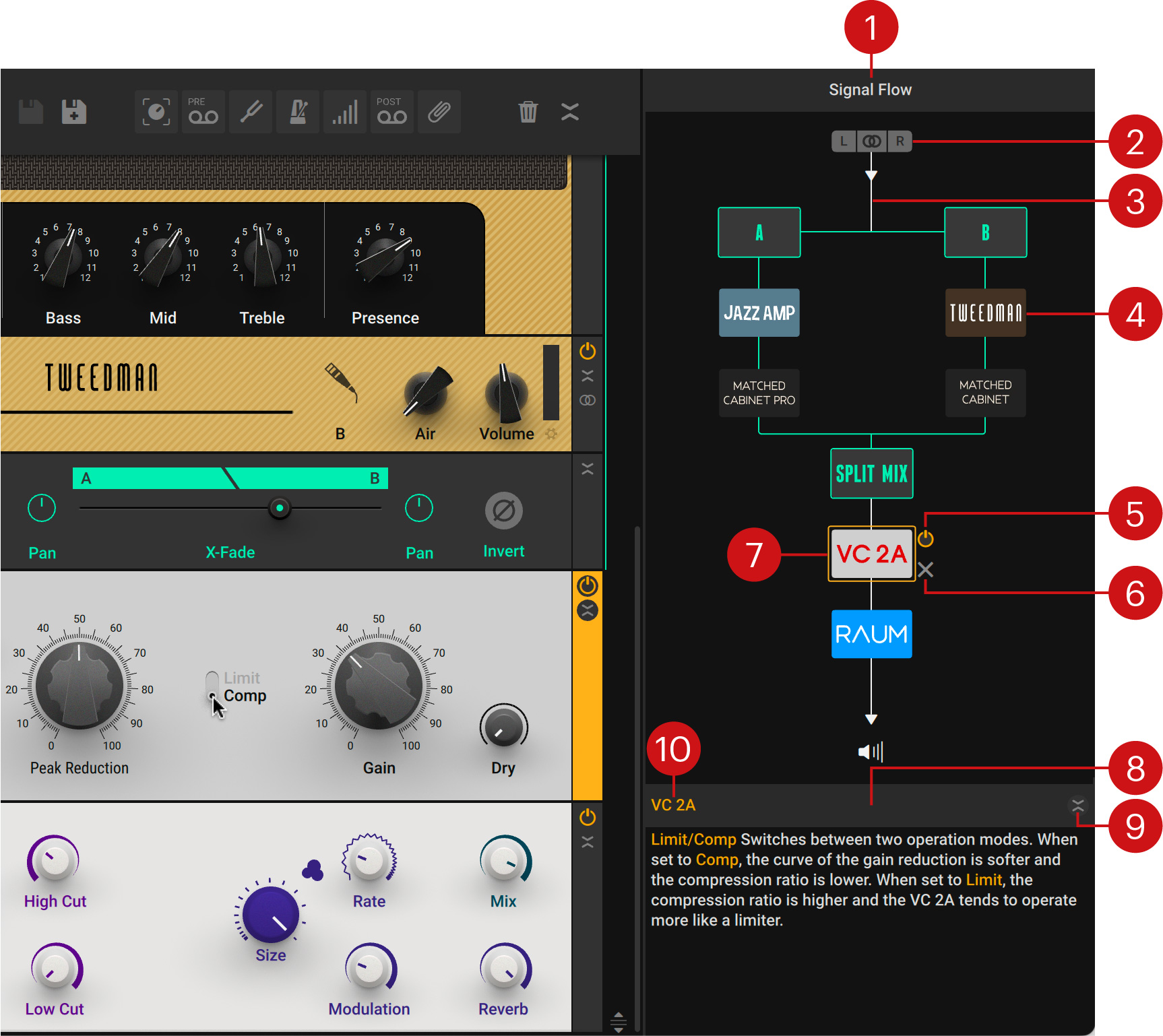Click the Split Mix block
Image resolution: width=1163 pixels, height=1036 pixels.
871,474
